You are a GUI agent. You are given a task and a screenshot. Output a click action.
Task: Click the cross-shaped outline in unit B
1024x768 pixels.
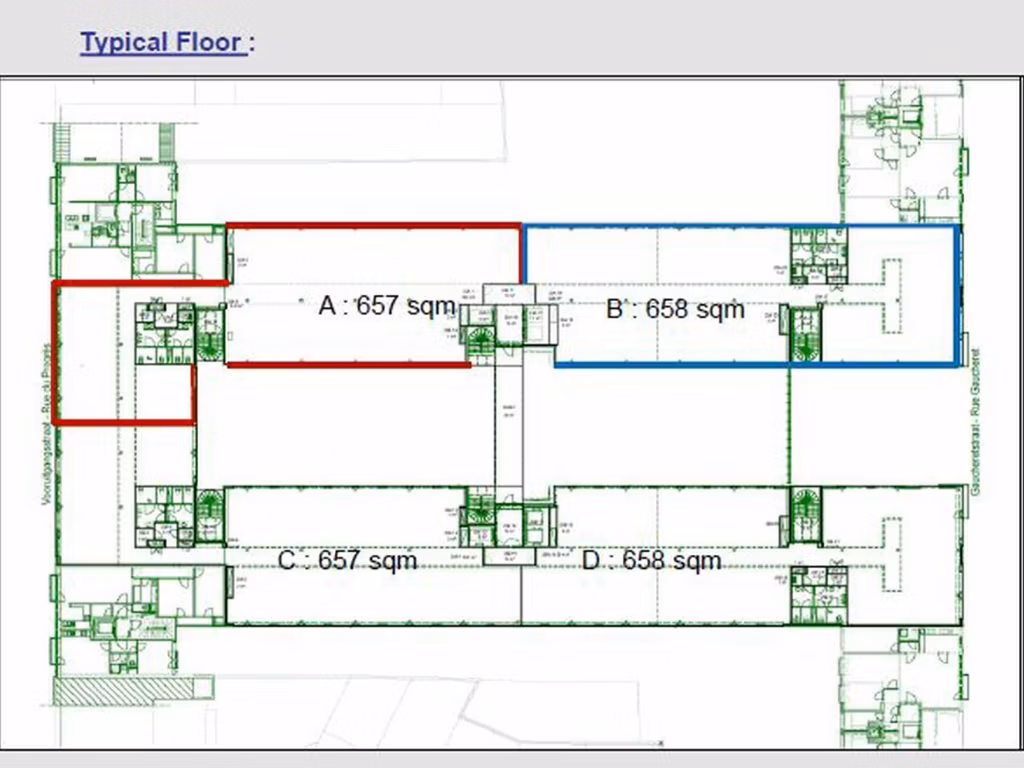point(892,296)
